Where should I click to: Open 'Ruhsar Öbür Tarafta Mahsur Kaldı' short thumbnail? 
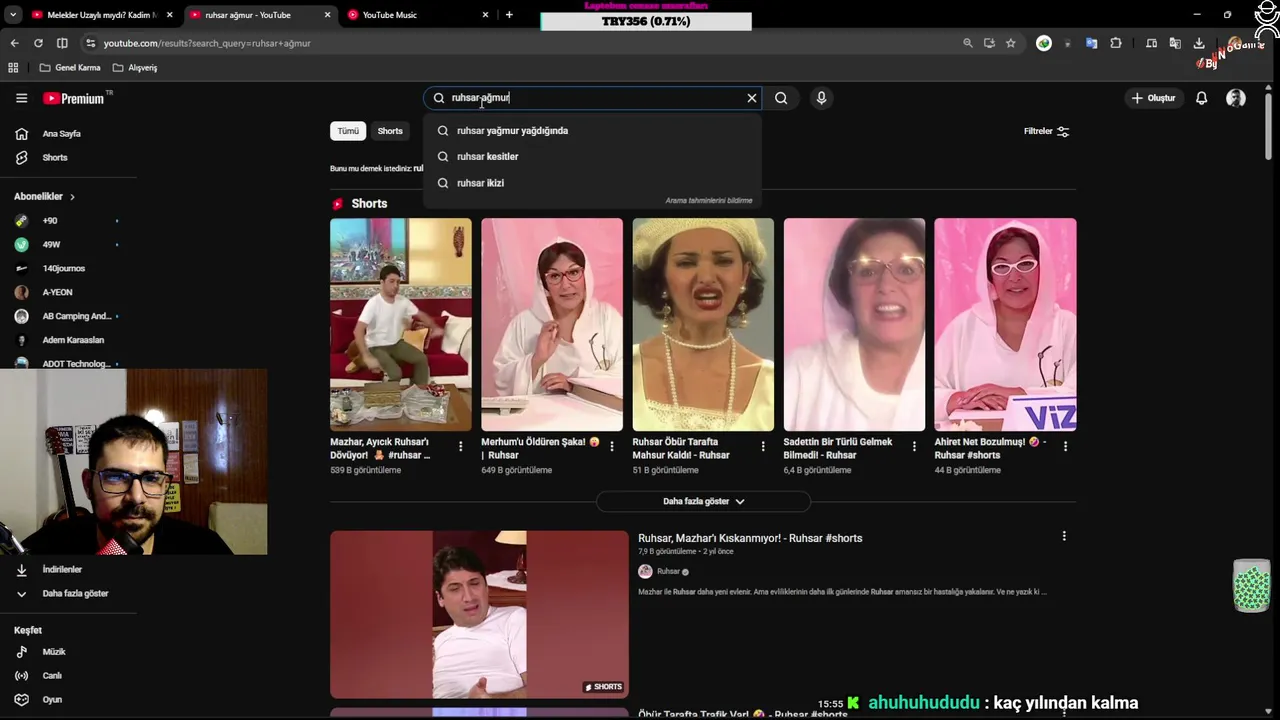point(703,324)
